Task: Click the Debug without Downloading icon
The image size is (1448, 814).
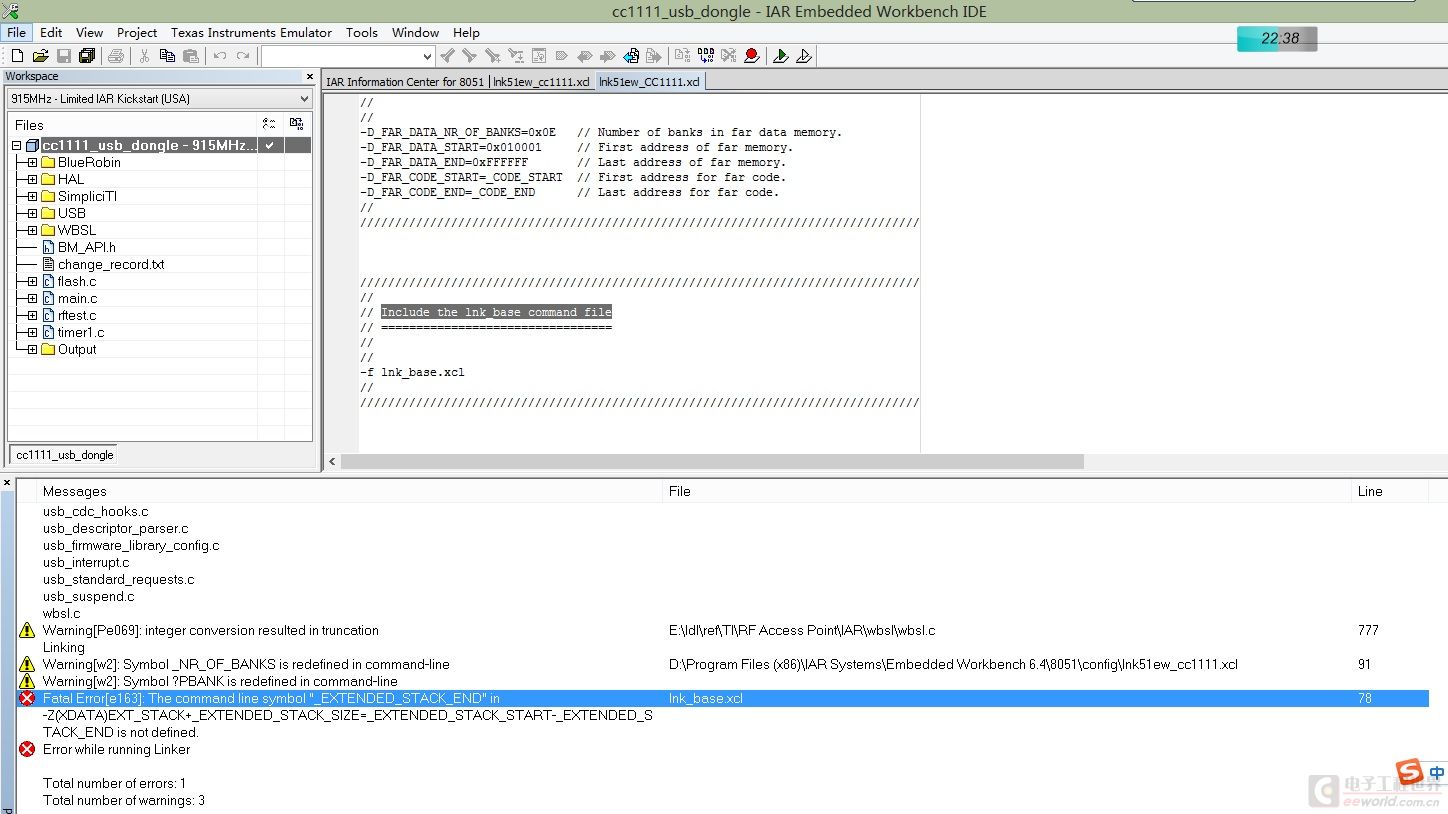Action: click(x=803, y=56)
